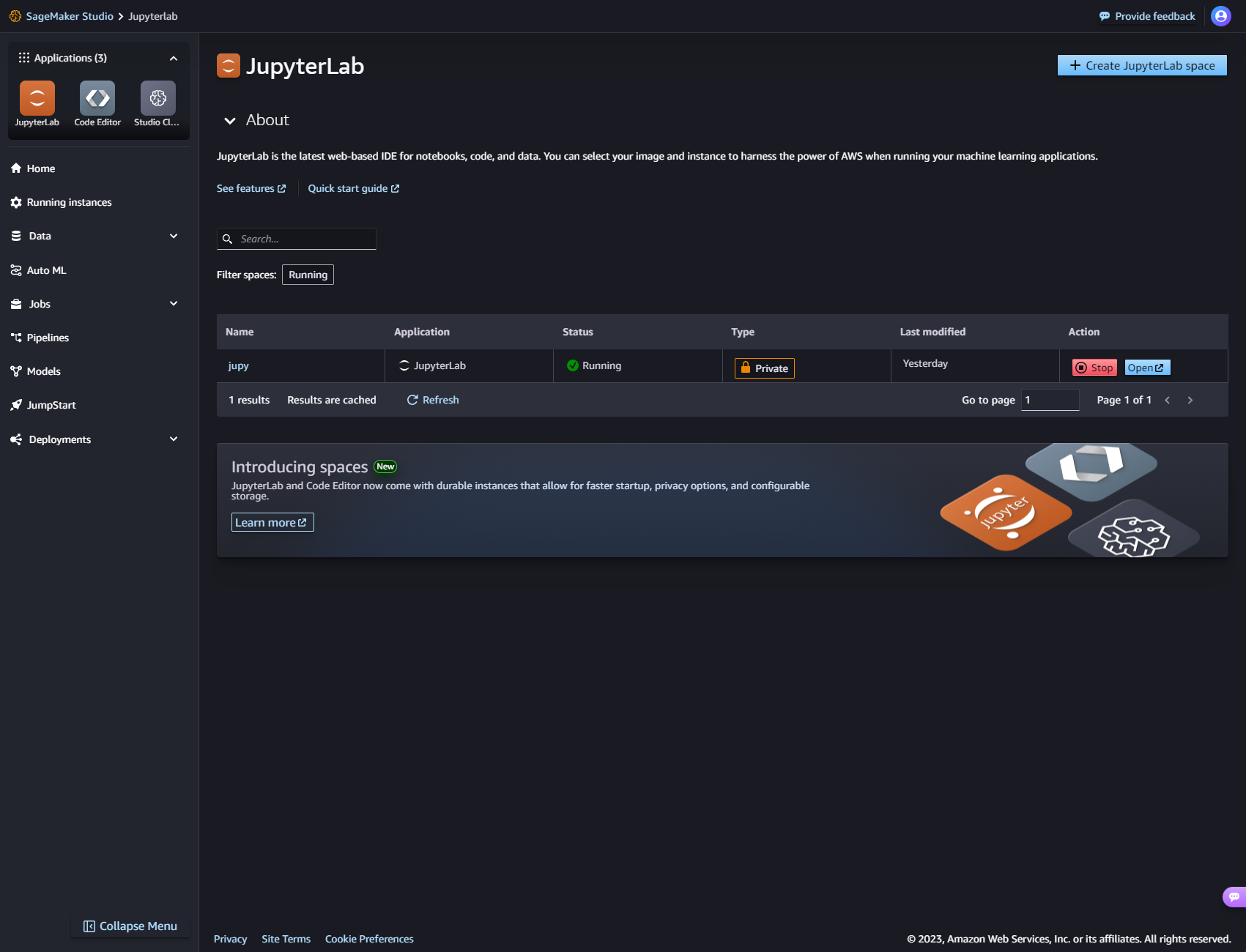The width and height of the screenshot is (1246, 952).
Task: Open Cookie Preferences footer link
Action: click(369, 939)
